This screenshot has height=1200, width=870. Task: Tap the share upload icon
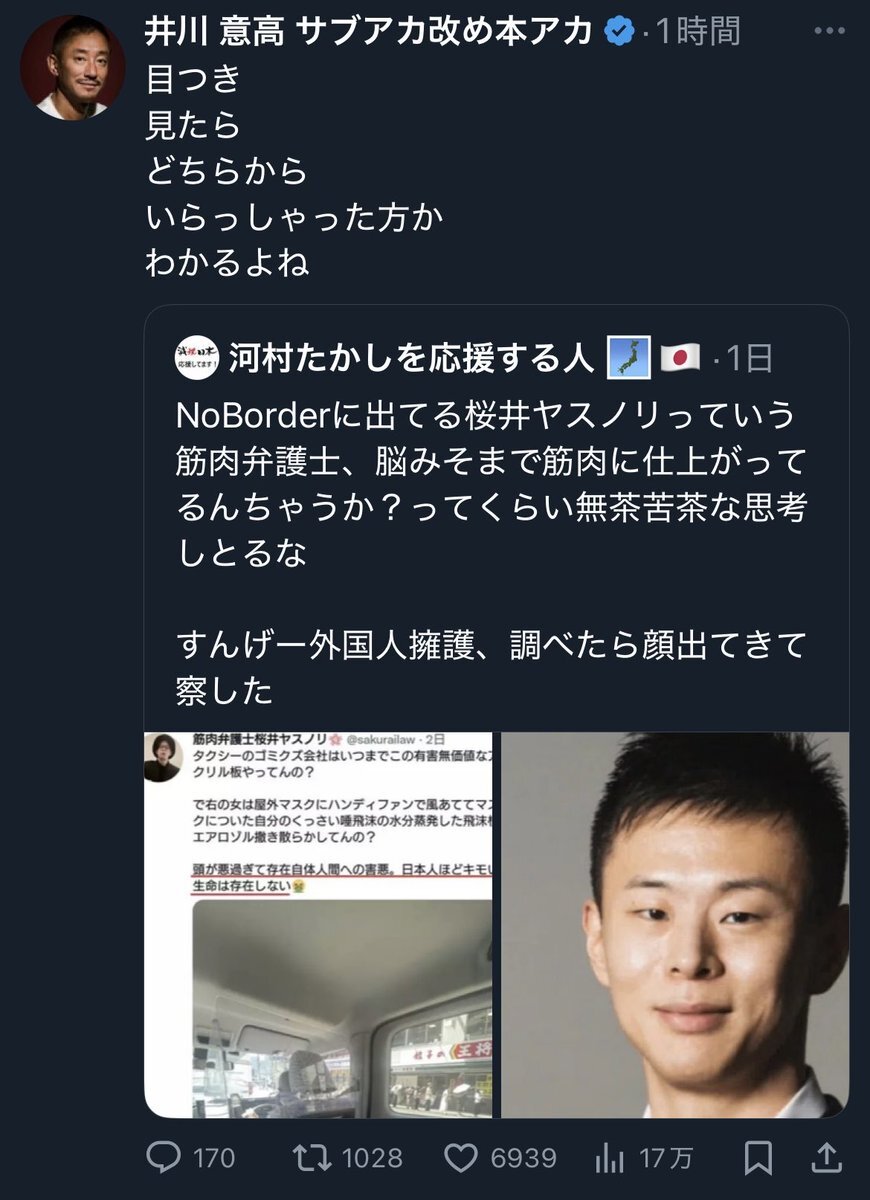[828, 1158]
